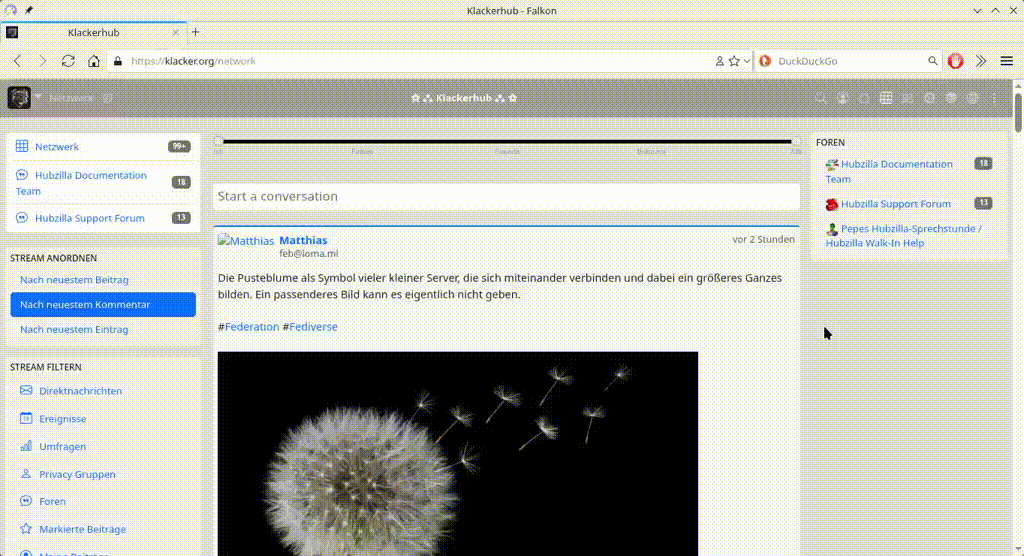Open the DuckDuckGo search engine icon
Screen dimensions: 1024x556
[765, 61]
